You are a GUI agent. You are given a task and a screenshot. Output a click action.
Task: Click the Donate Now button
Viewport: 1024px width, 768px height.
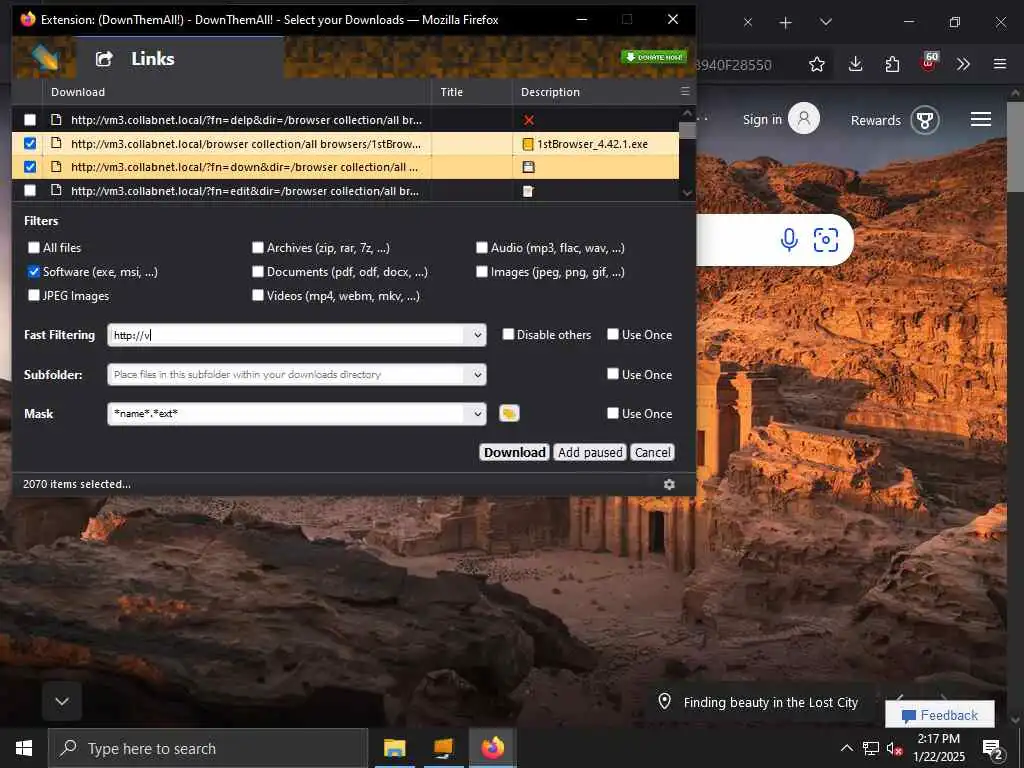click(x=654, y=57)
